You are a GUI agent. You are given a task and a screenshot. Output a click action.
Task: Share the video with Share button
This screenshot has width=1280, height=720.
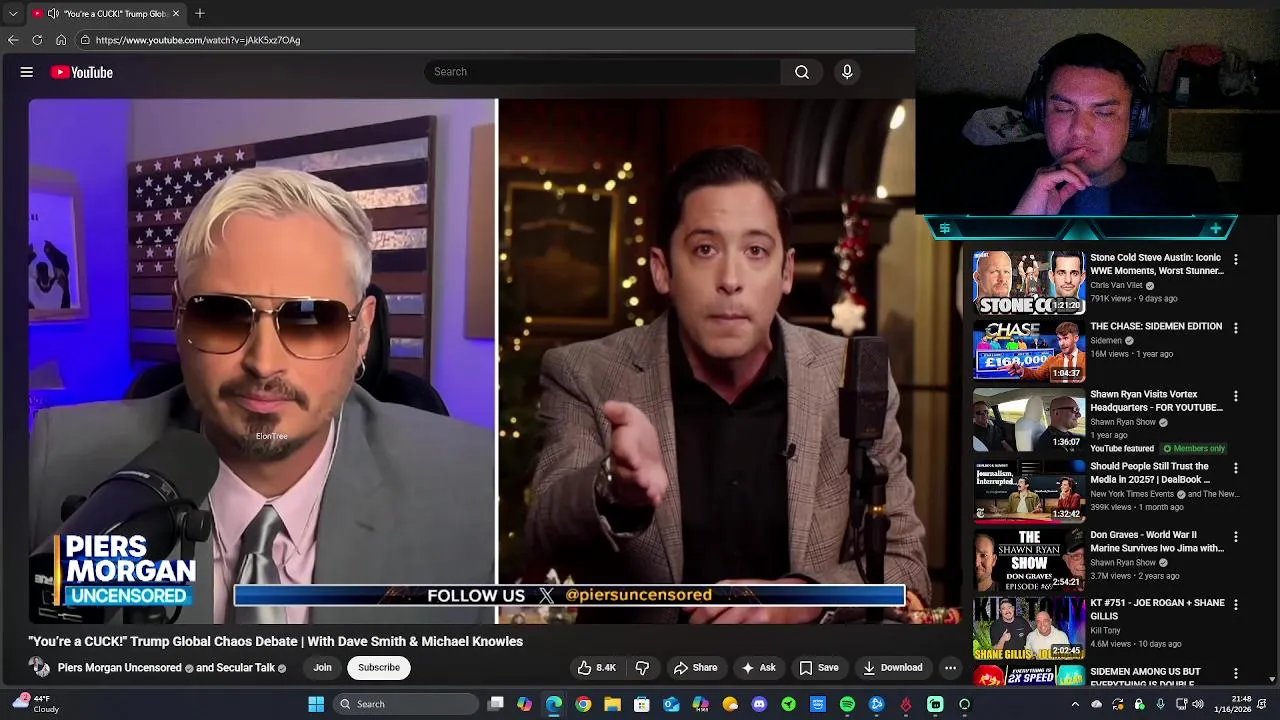tap(695, 668)
